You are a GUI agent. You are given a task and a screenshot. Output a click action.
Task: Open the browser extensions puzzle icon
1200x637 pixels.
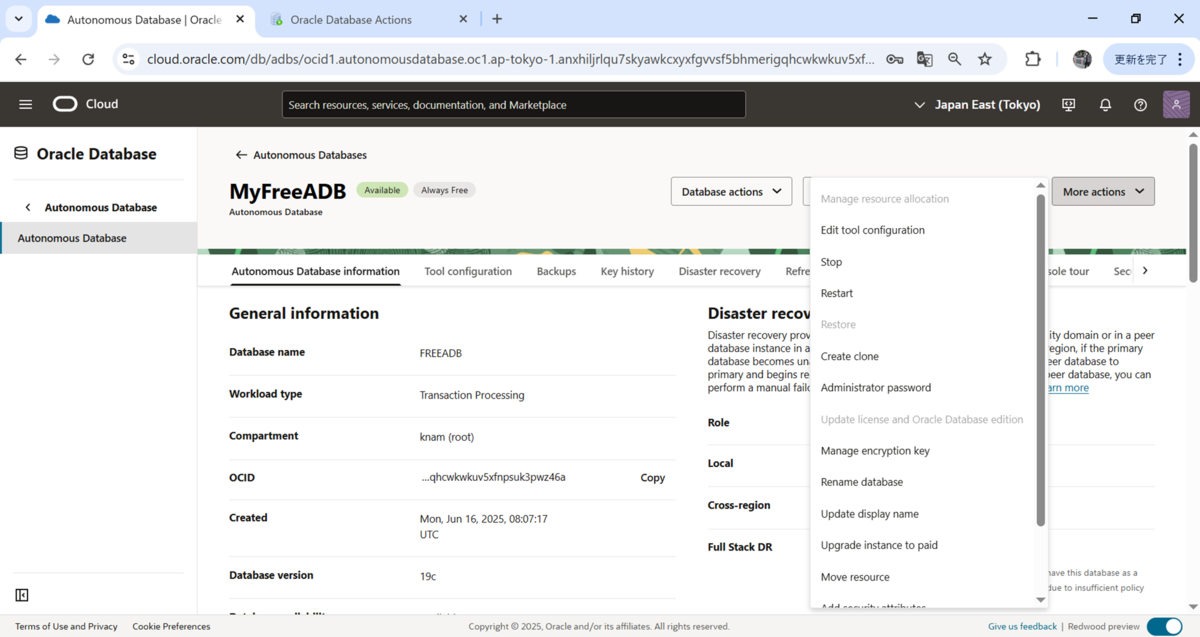tap(1033, 59)
